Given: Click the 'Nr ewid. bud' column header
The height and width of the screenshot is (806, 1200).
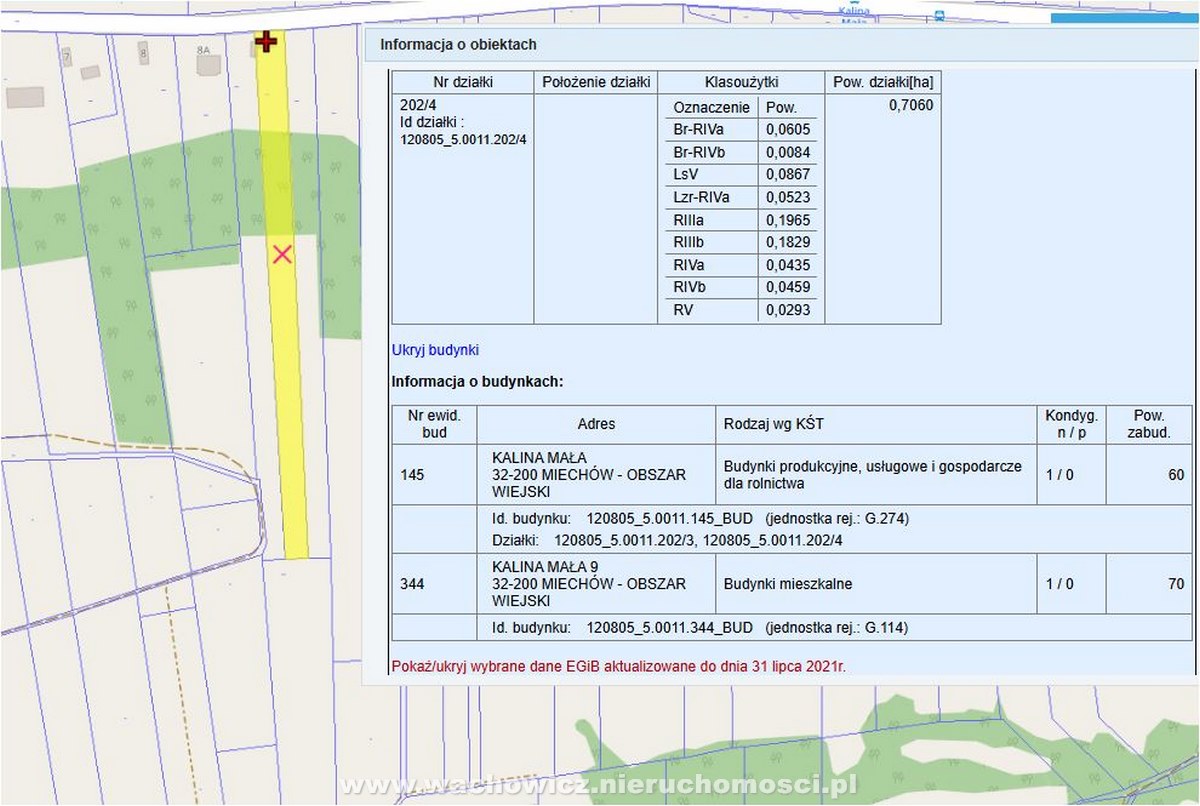Looking at the screenshot, I should (x=435, y=424).
